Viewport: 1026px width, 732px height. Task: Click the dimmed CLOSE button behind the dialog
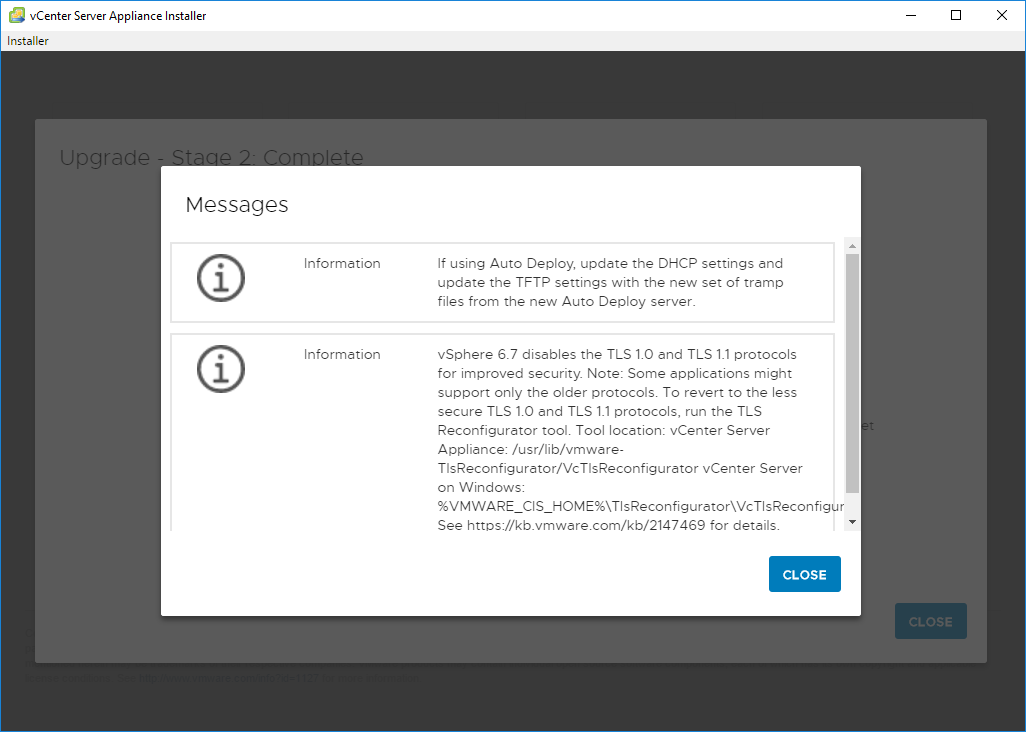tap(930, 621)
